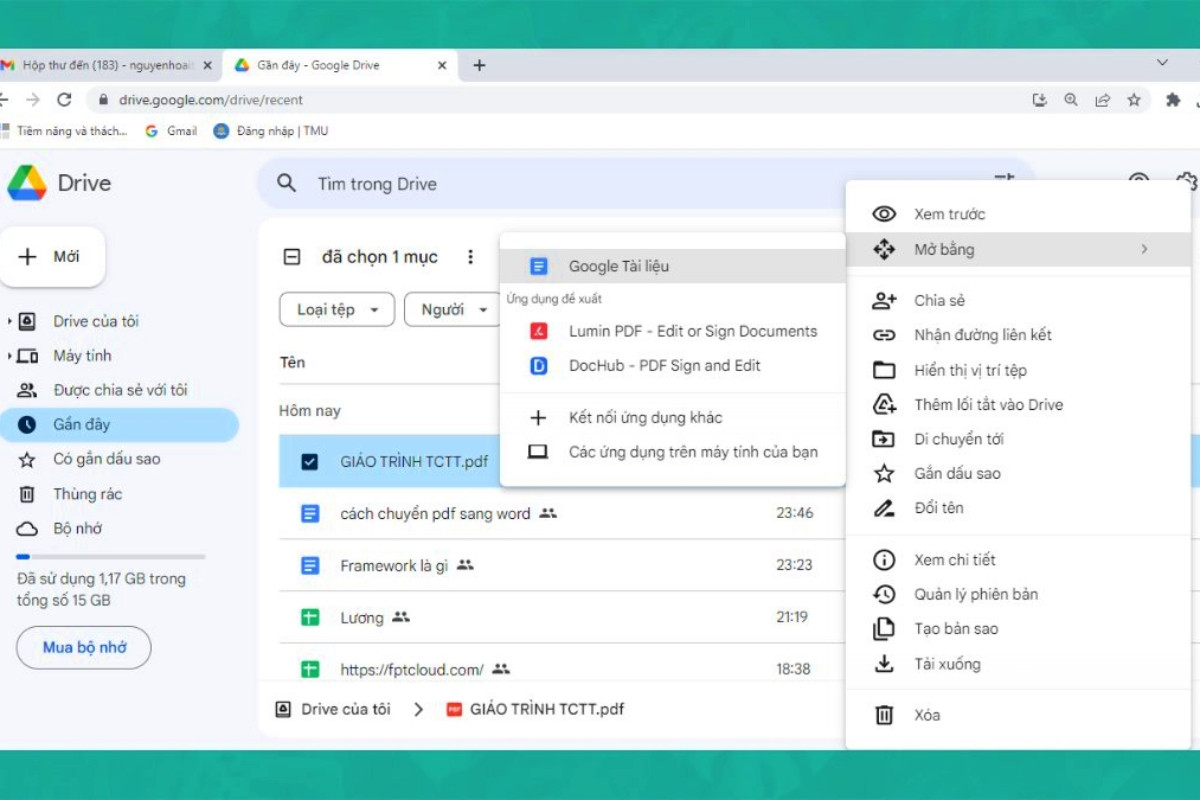The image size is (1200, 800).
Task: Go forward with the browser arrow
Action: pos(33,100)
